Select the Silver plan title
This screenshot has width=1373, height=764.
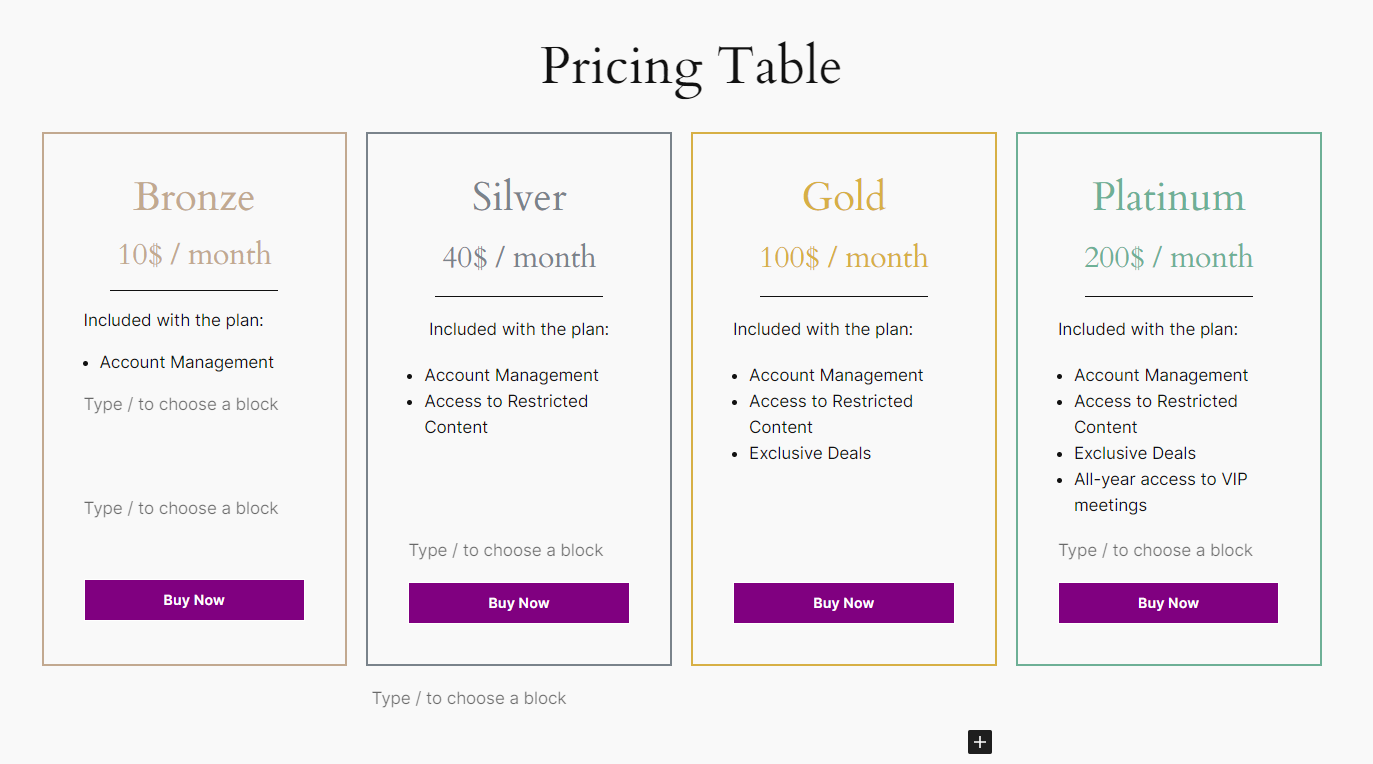coord(519,196)
